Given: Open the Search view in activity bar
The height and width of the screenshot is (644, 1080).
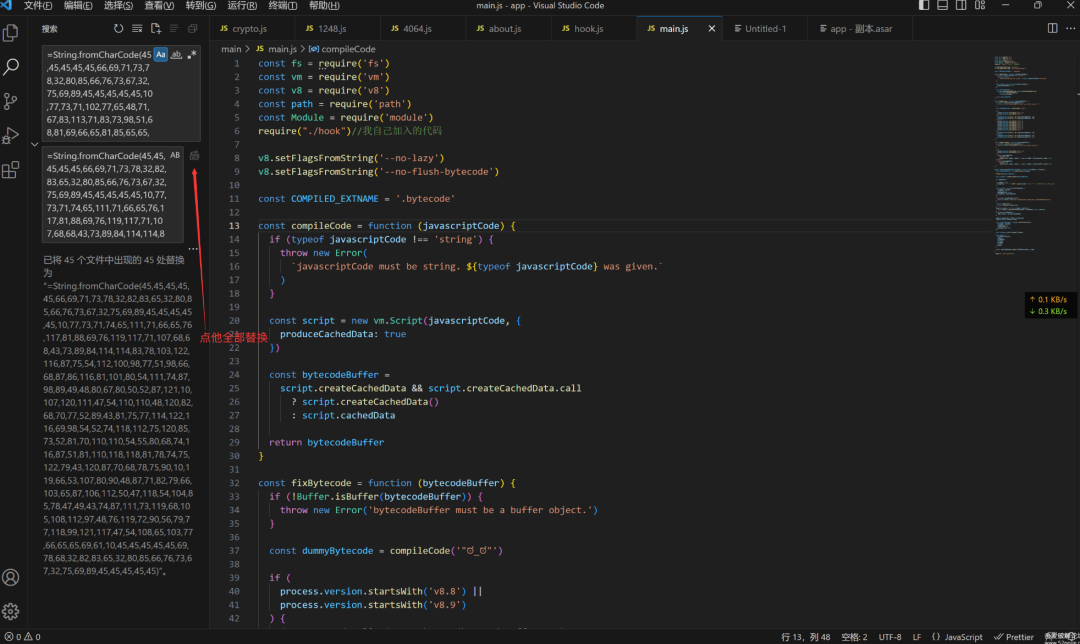Looking at the screenshot, I should click(10, 67).
